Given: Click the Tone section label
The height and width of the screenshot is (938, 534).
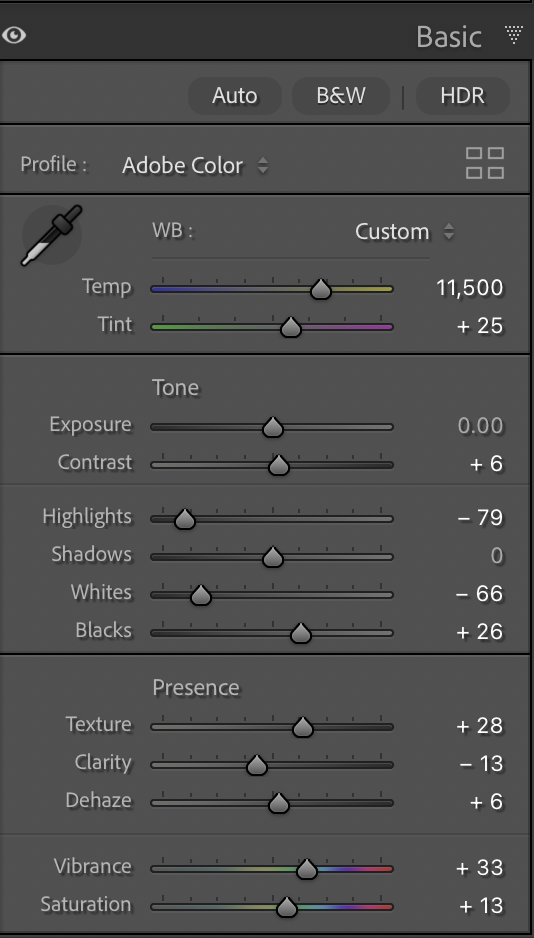Looking at the screenshot, I should (x=175, y=388).
